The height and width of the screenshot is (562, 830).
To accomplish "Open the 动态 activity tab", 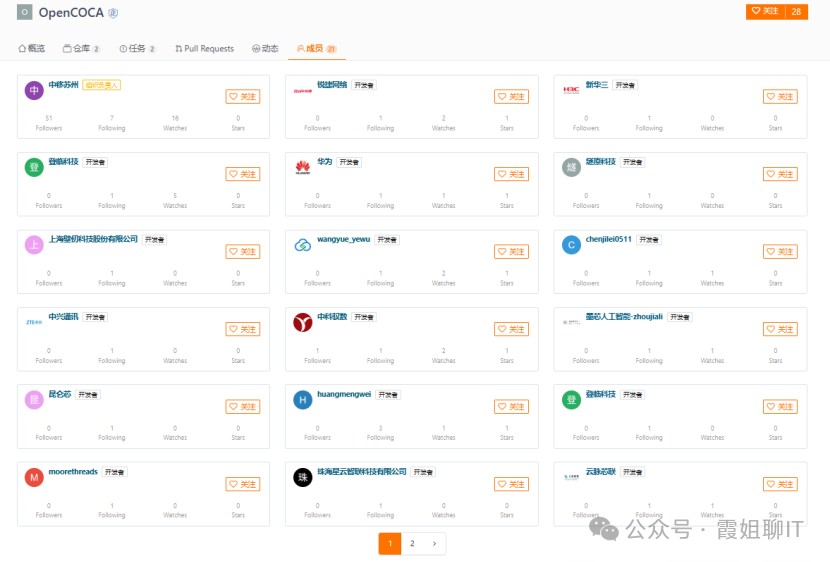I will click(265, 48).
